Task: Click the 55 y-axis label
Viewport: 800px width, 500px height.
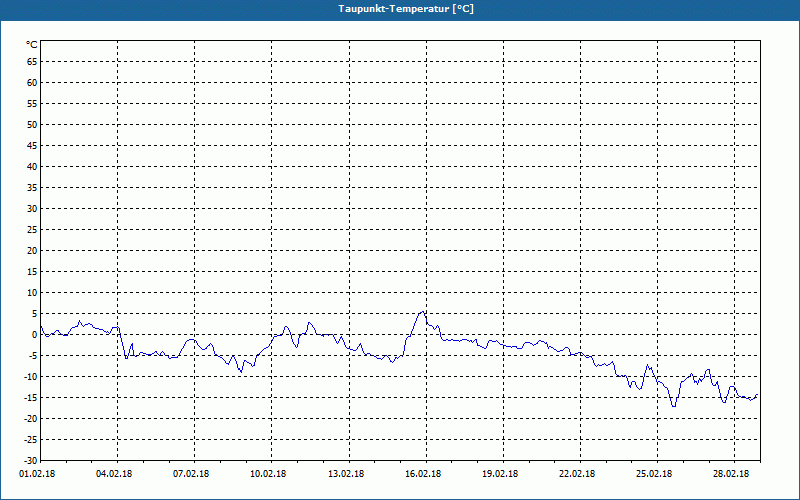Action: pos(32,104)
